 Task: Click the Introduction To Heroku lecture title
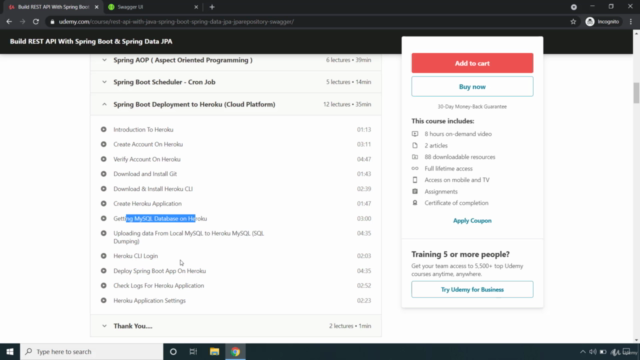pos(143,129)
